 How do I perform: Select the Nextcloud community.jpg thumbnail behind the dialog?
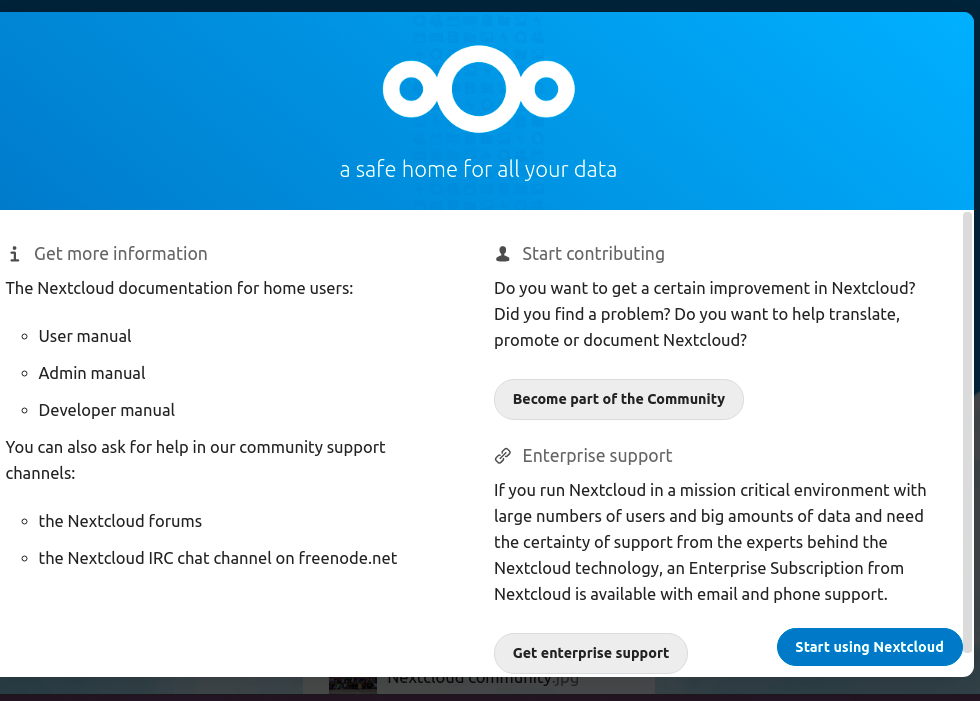click(x=353, y=684)
